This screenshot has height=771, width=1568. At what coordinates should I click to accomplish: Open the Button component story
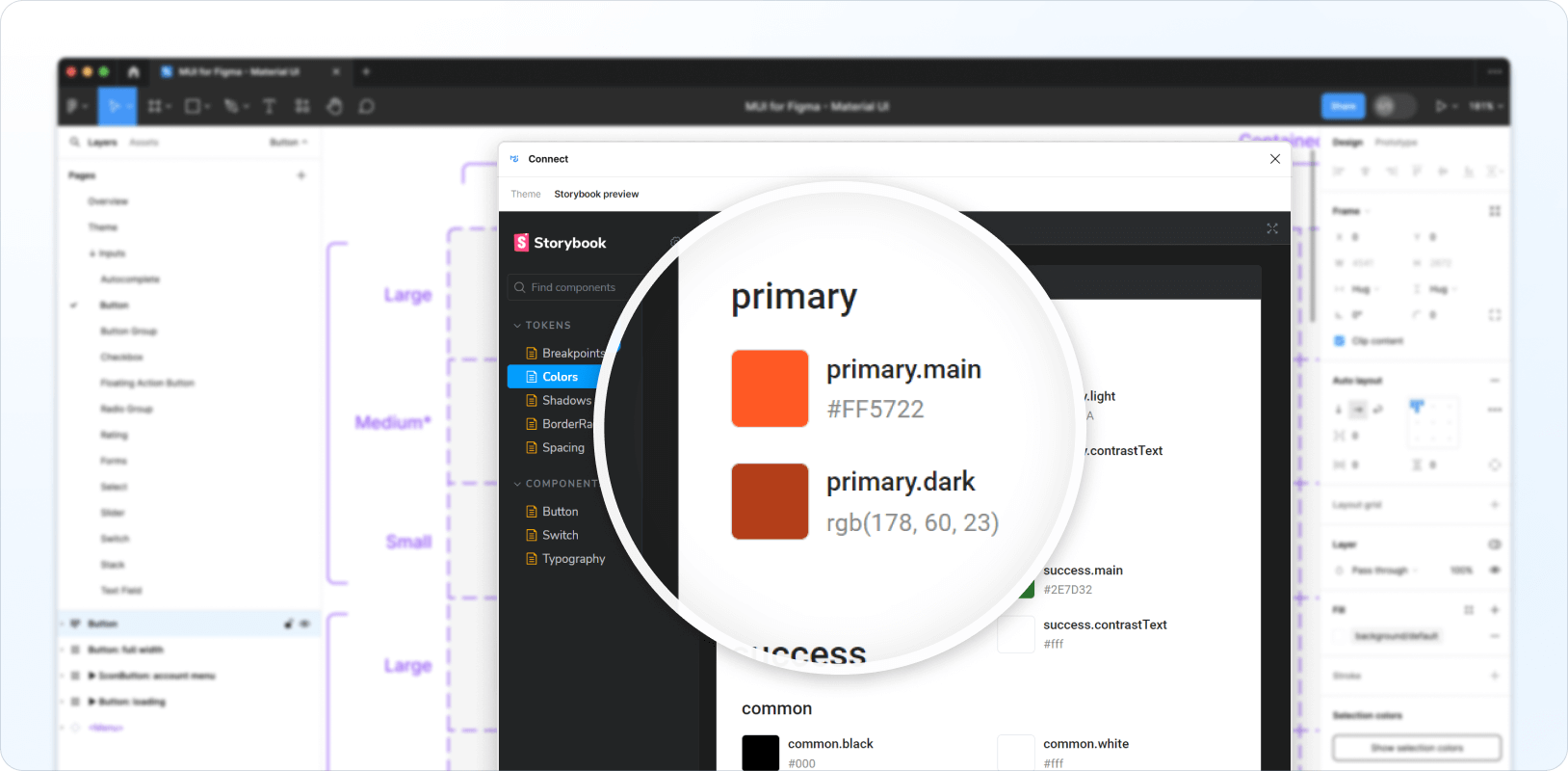coord(553,512)
